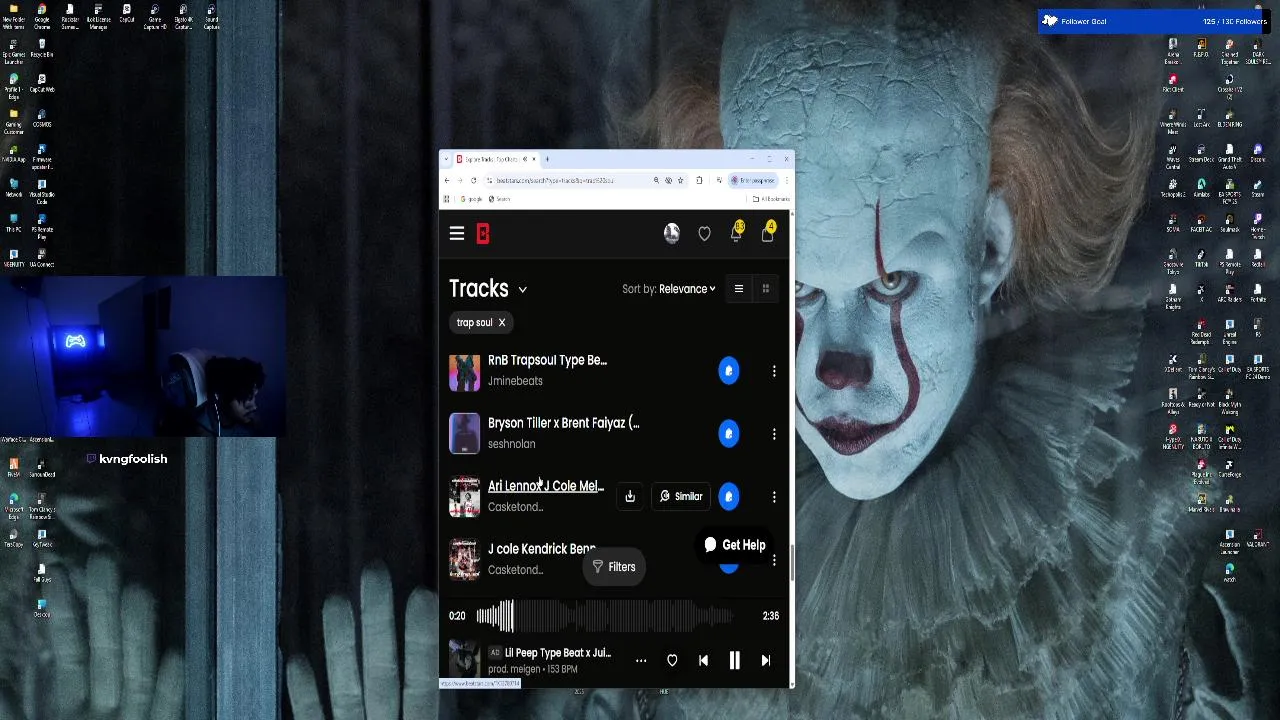This screenshot has width=1280, height=720.
Task: Go back in the browser
Action: tap(447, 180)
